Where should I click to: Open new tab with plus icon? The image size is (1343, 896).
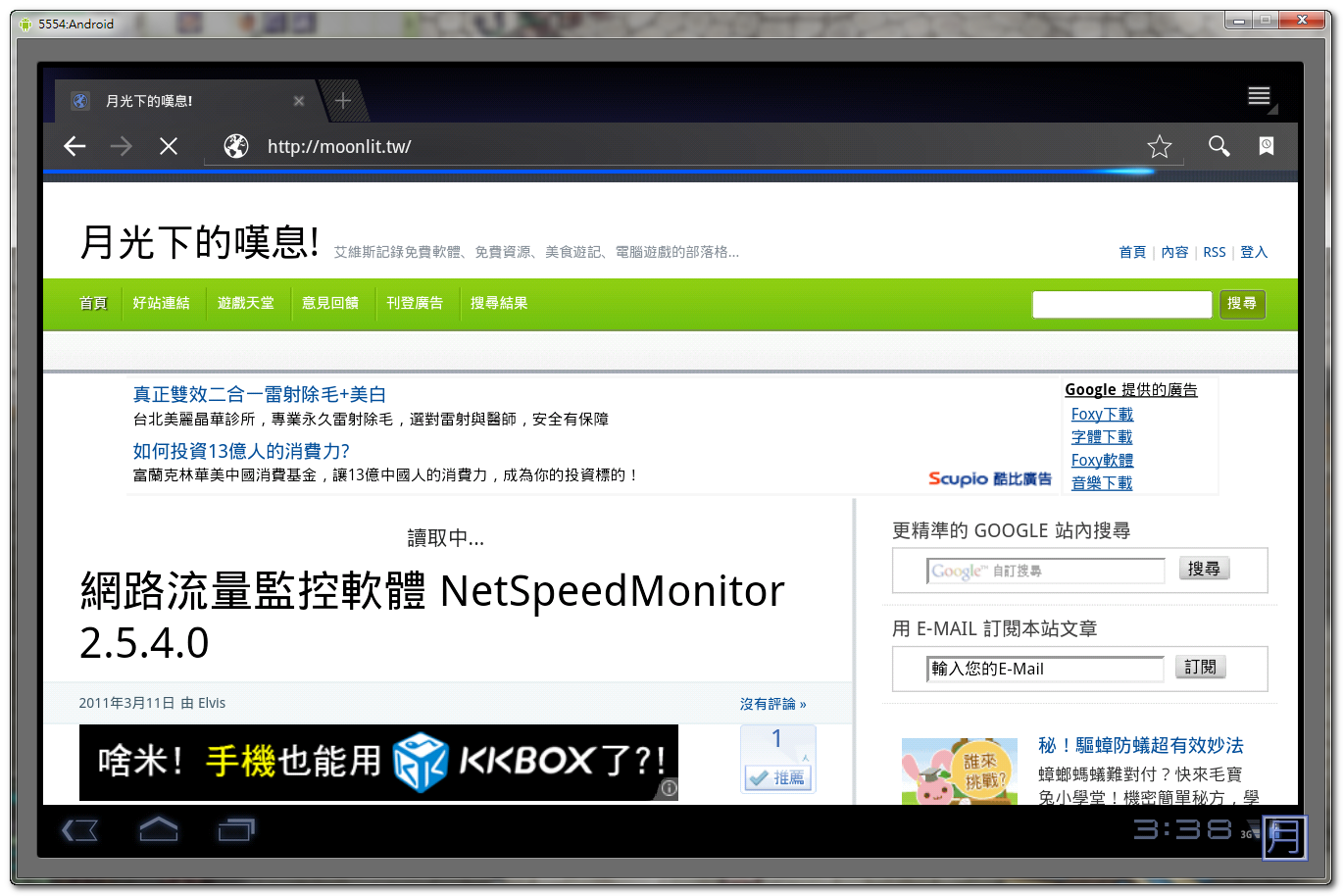tap(343, 101)
